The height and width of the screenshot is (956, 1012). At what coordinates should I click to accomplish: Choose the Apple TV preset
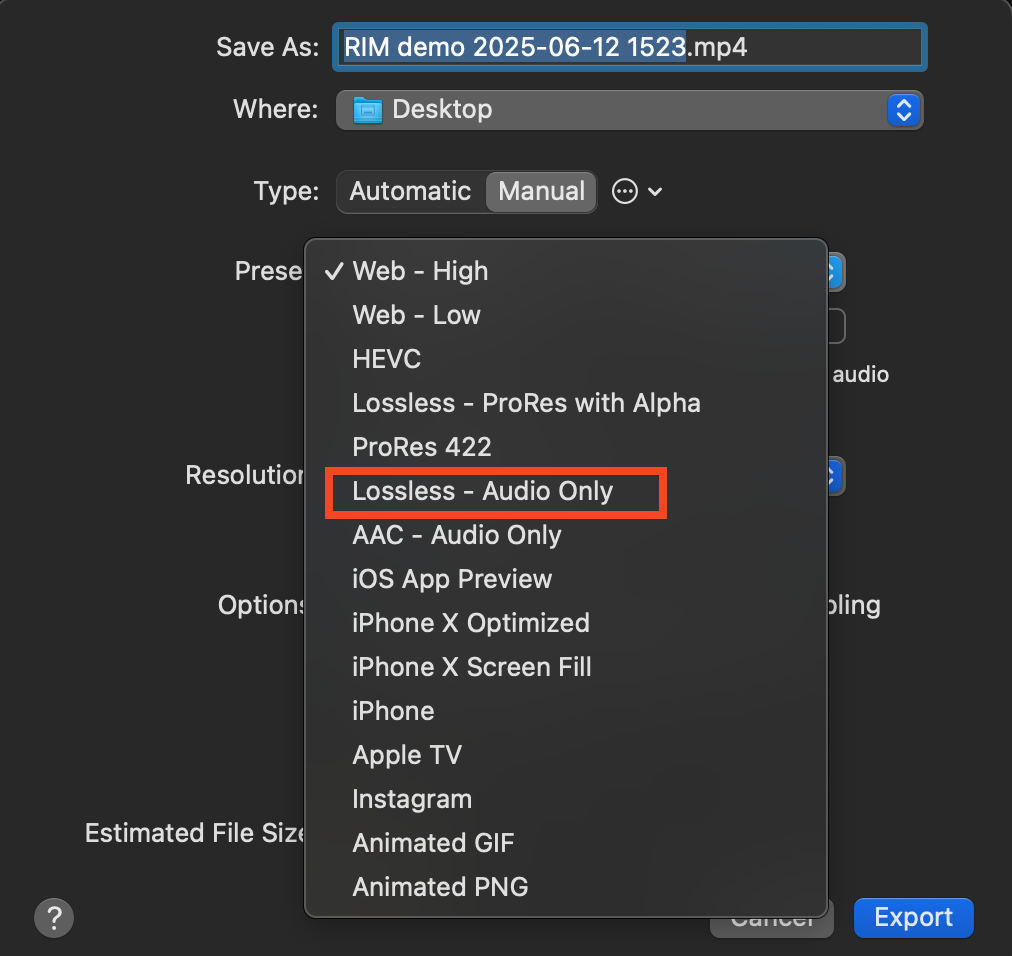coord(407,755)
